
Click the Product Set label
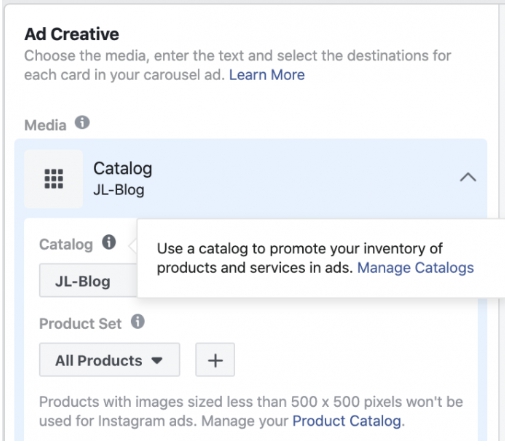coord(80,323)
